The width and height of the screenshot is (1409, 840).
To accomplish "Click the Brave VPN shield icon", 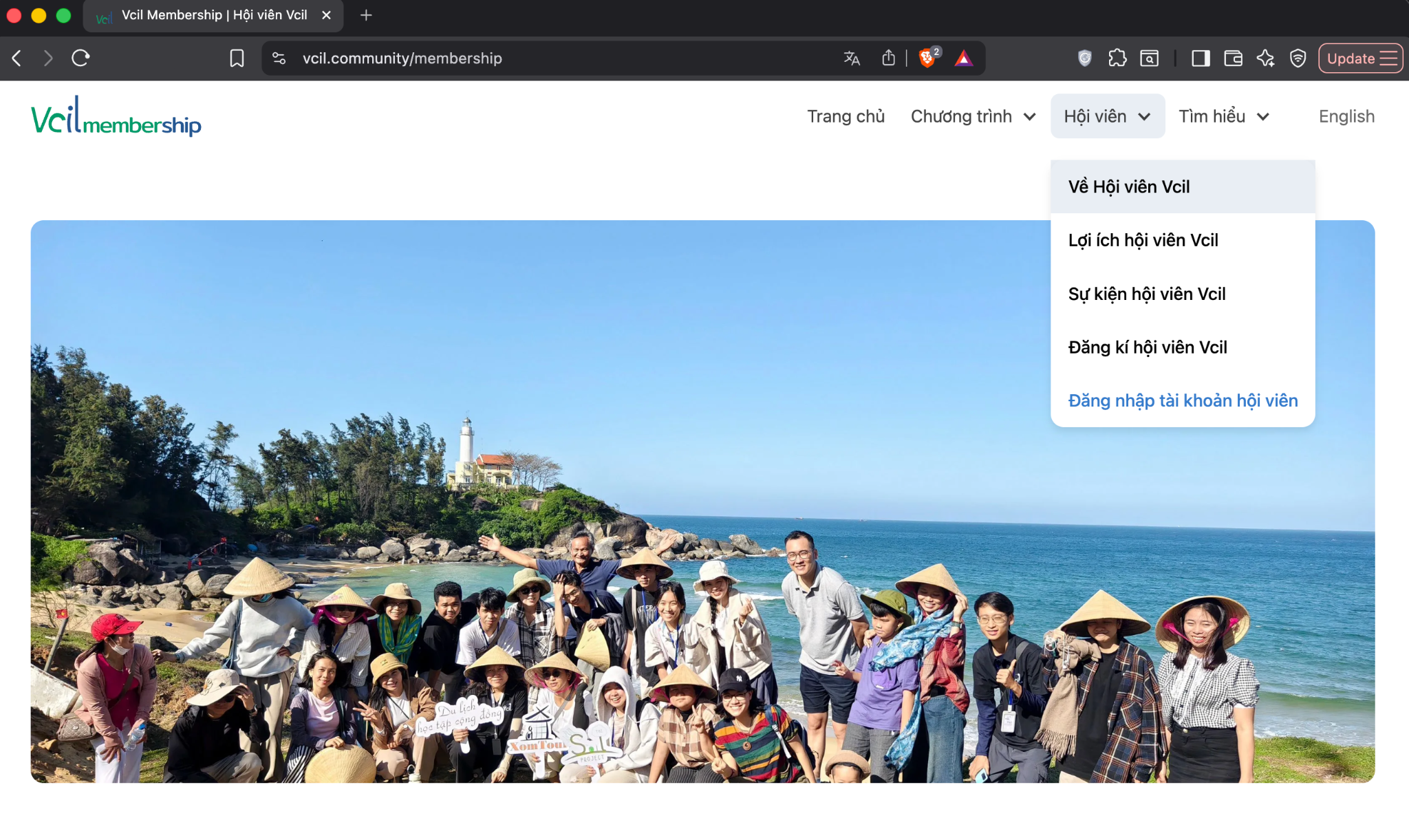I will tap(1298, 58).
